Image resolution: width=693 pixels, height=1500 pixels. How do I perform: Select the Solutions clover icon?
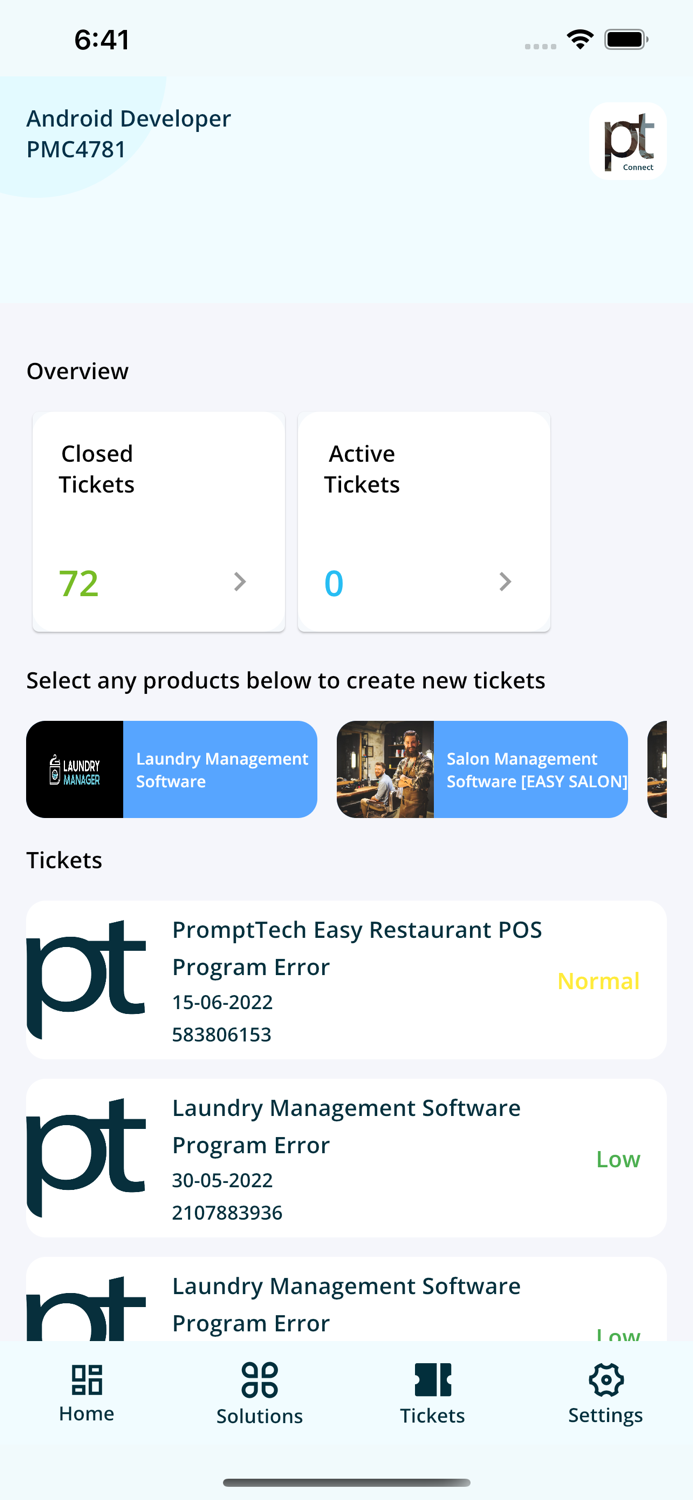coord(259,1378)
